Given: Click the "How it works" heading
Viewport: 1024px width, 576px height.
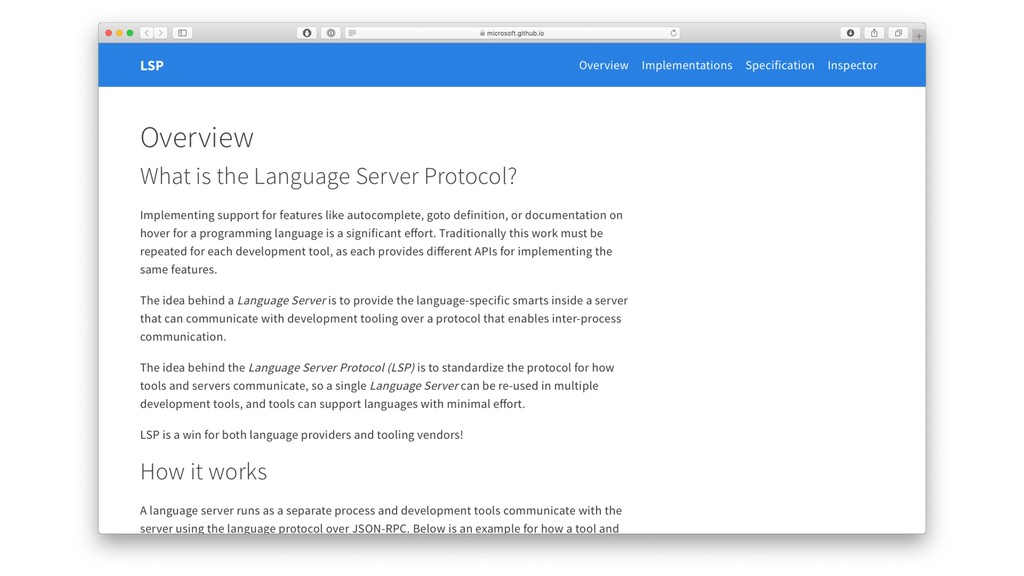Looking at the screenshot, I should pos(204,472).
